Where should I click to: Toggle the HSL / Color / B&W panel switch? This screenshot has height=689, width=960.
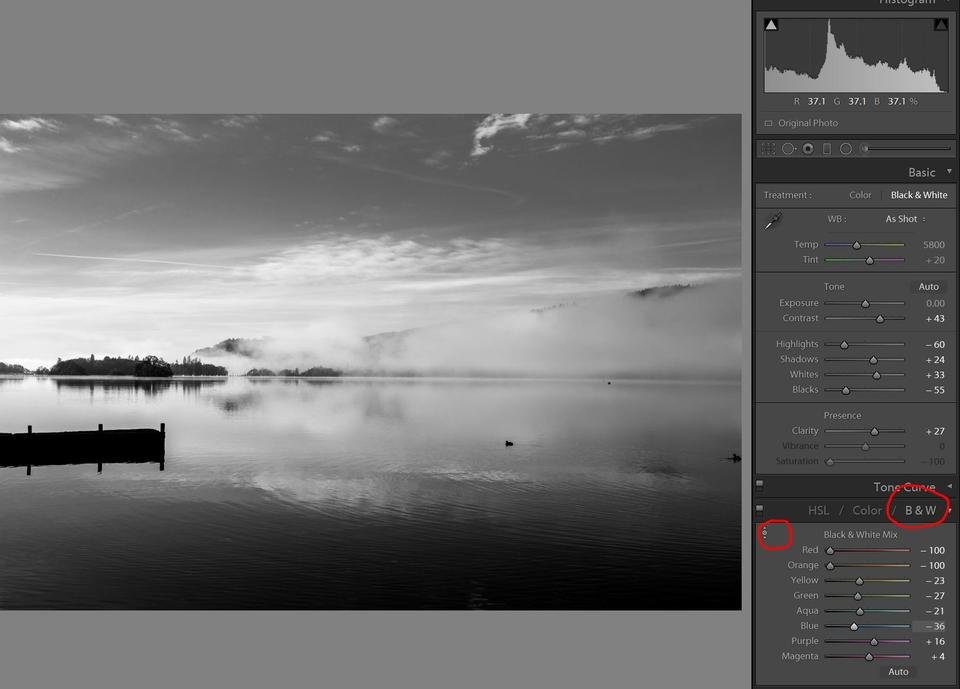pyautogui.click(x=760, y=510)
